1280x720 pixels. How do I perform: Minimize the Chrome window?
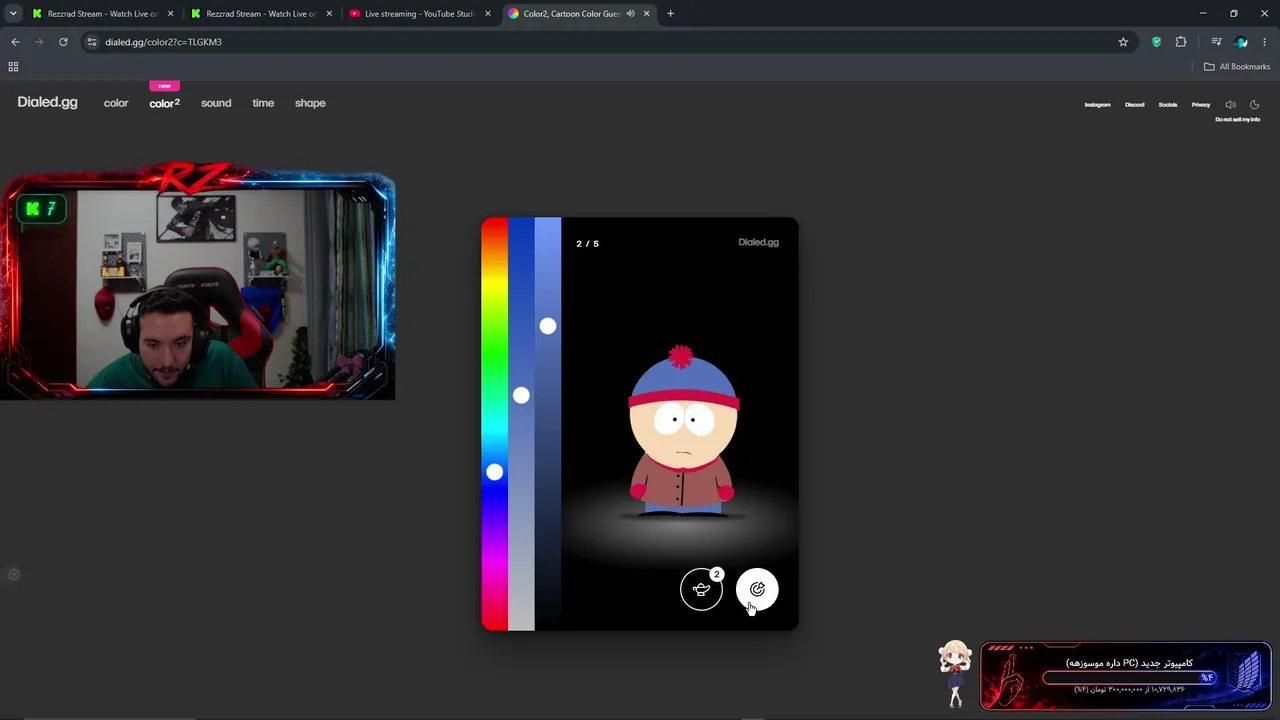coord(1203,14)
